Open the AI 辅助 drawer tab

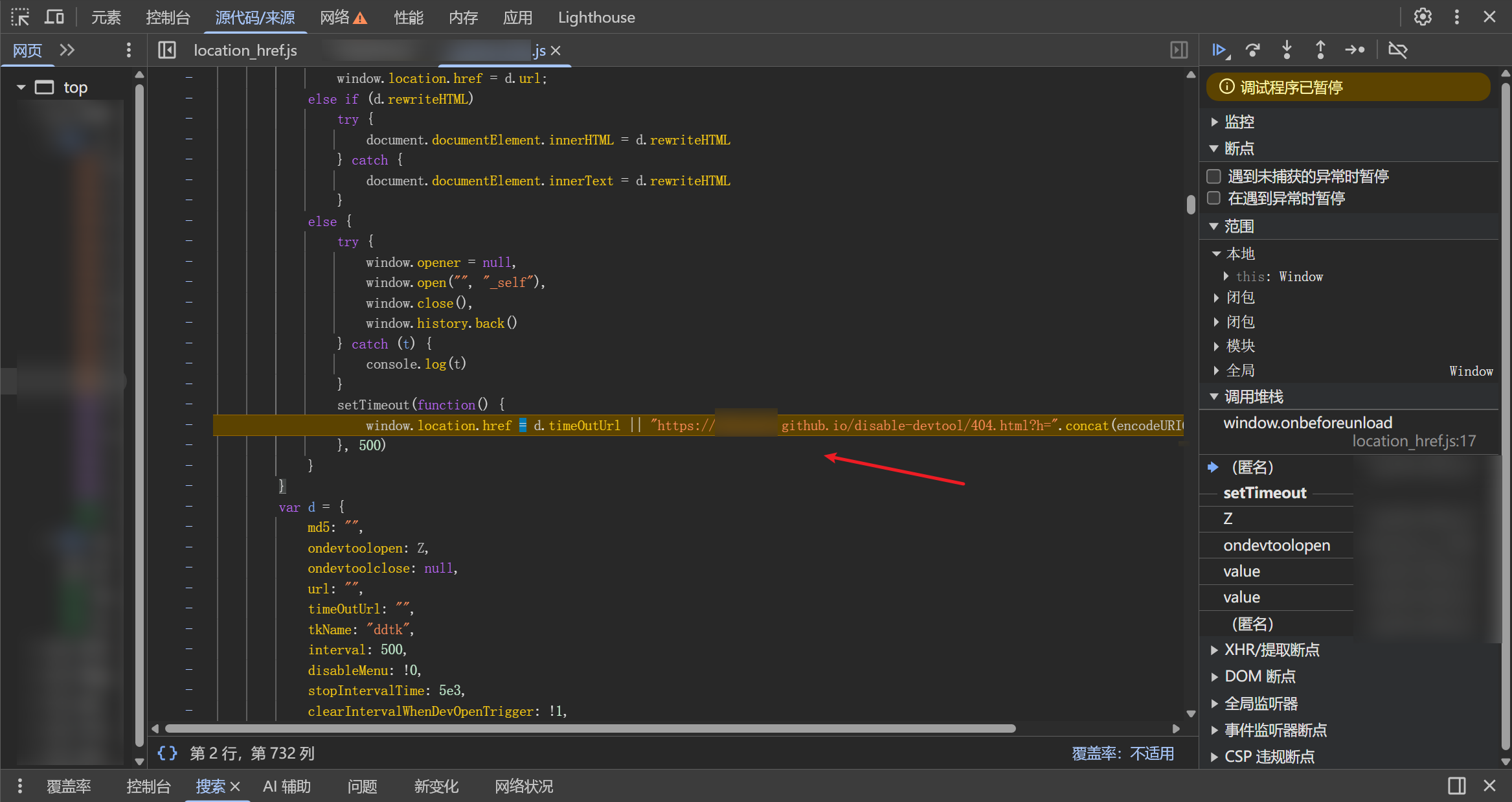pos(287,786)
